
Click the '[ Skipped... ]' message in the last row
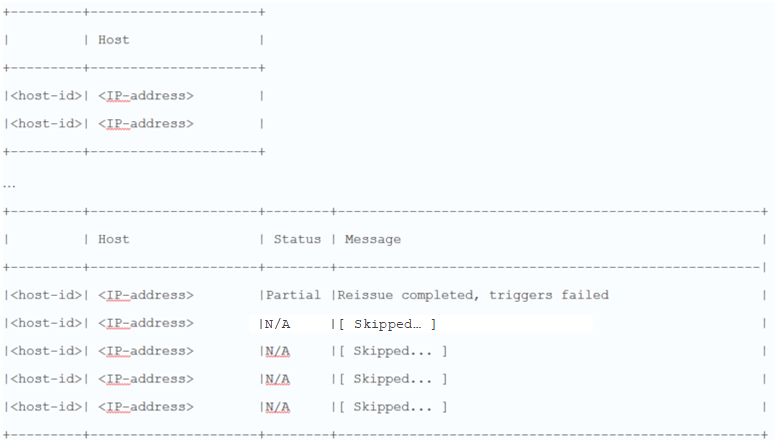tap(393, 407)
